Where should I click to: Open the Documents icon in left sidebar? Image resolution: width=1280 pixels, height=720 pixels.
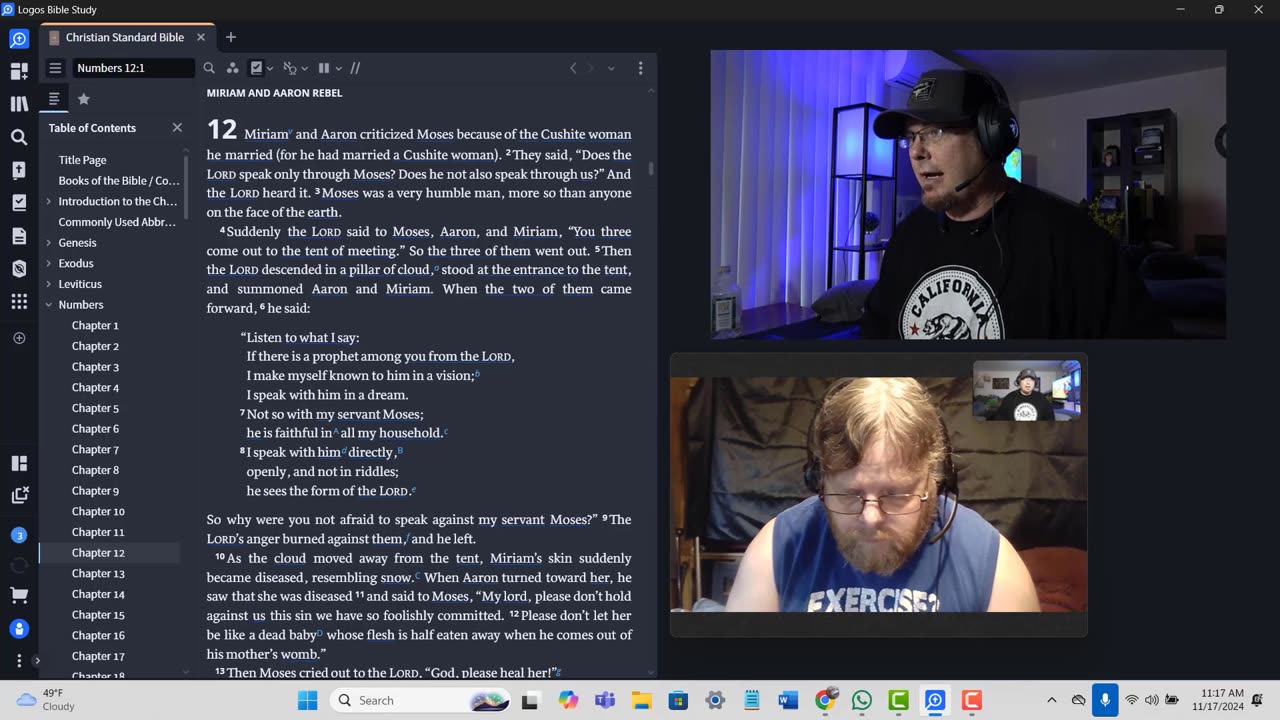[x=19, y=236]
